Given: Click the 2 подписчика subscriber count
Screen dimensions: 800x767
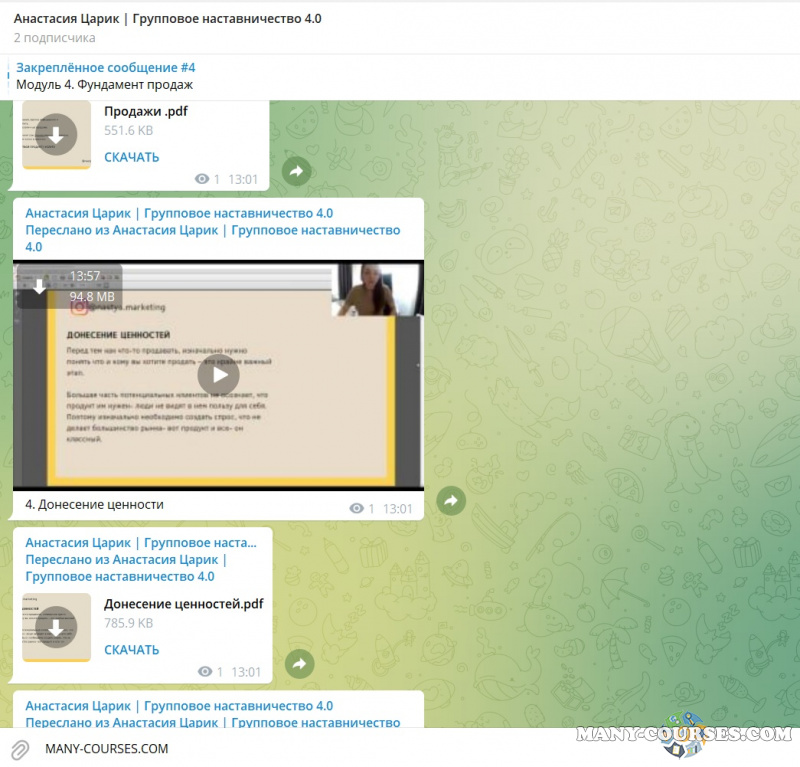Looking at the screenshot, I should click(55, 38).
